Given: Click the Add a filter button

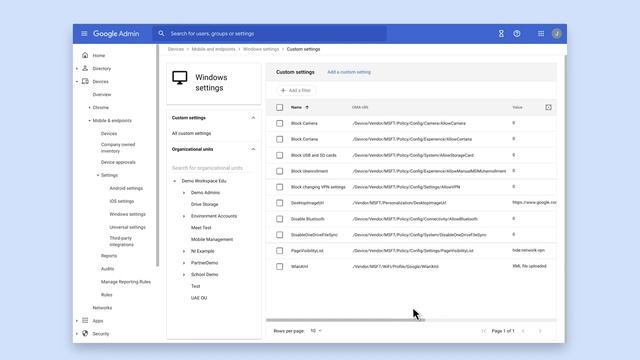Looking at the screenshot, I should click(x=296, y=90).
